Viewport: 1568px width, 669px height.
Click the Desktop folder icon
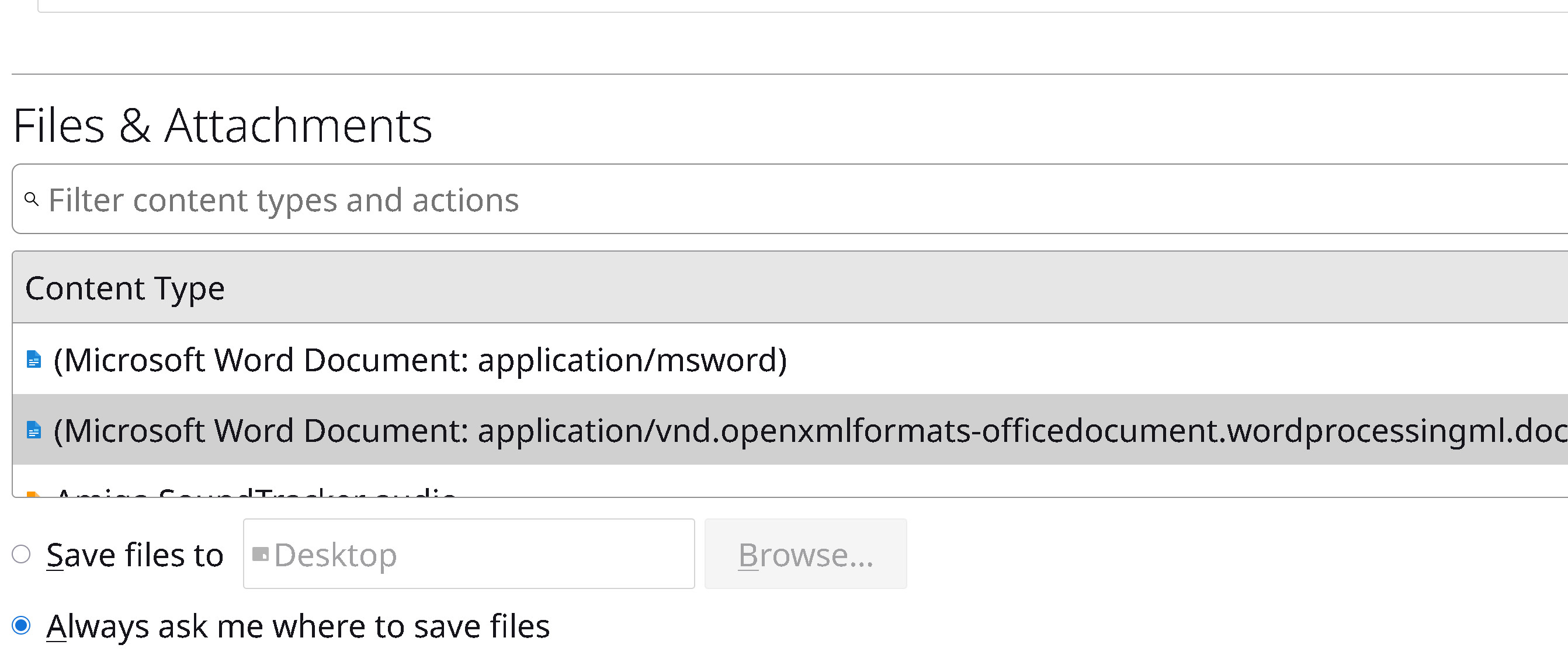(261, 554)
